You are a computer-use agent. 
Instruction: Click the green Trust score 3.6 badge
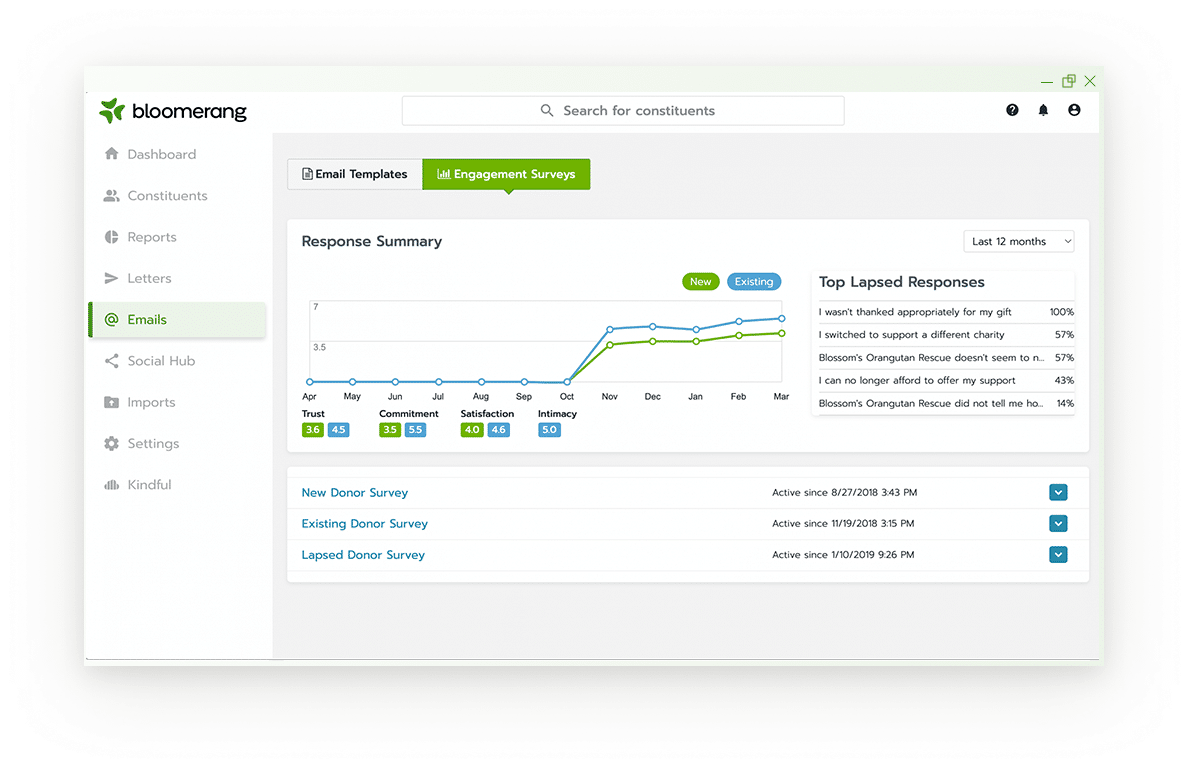click(313, 430)
